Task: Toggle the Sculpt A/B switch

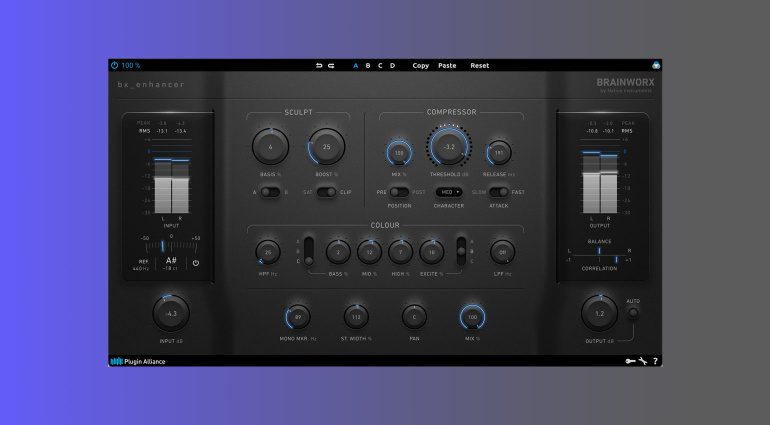Action: [x=270, y=192]
